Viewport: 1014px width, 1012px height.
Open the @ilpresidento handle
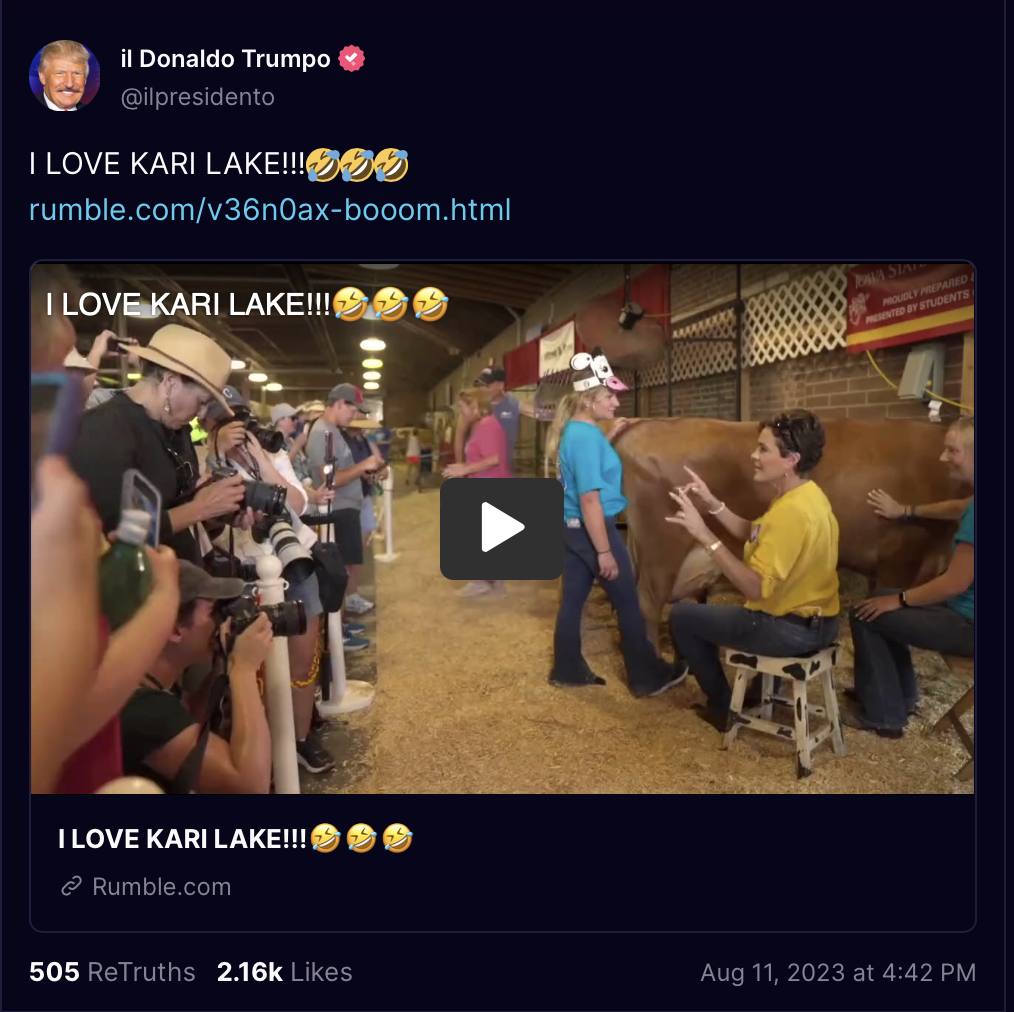pyautogui.click(x=198, y=97)
